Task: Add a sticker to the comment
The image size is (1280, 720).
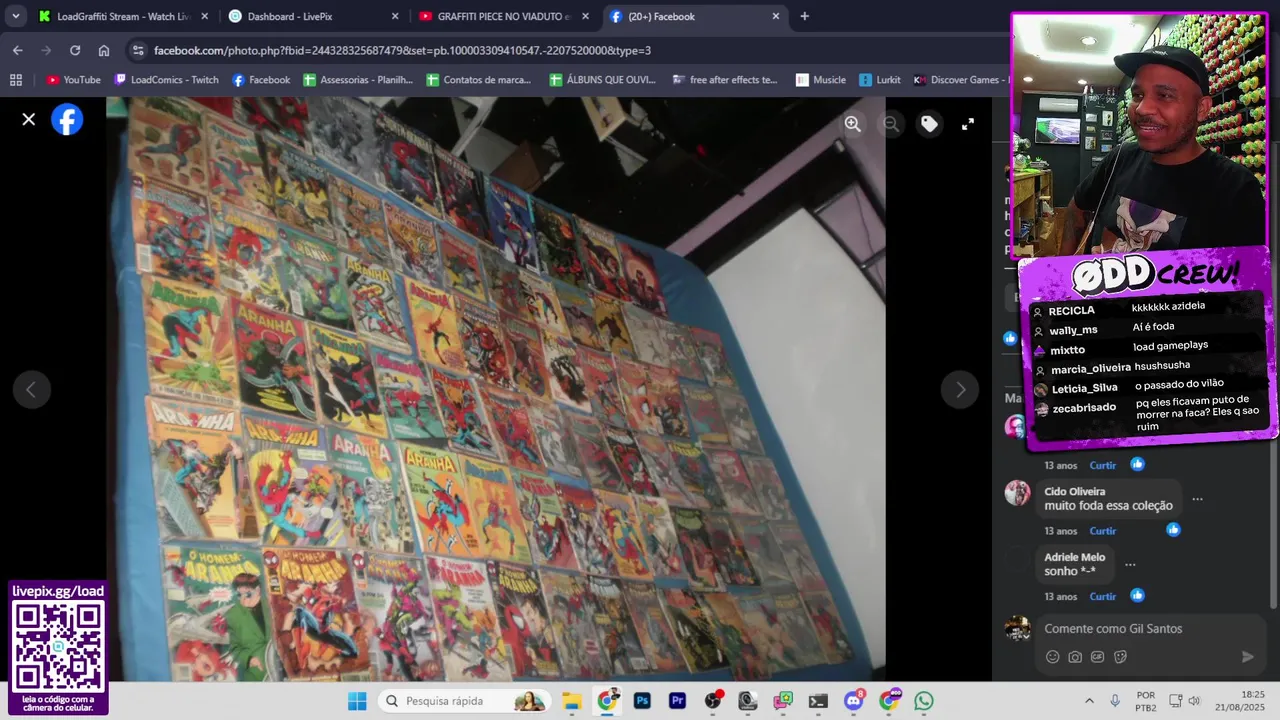Action: [x=1120, y=657]
